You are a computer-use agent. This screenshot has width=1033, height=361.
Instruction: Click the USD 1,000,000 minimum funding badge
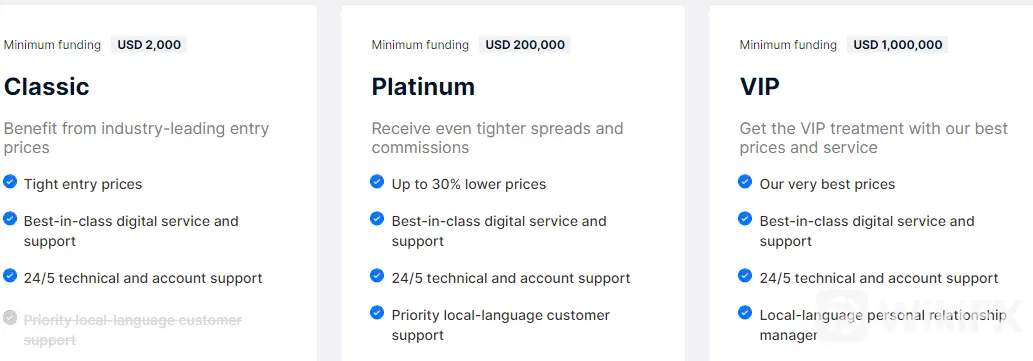coord(898,45)
